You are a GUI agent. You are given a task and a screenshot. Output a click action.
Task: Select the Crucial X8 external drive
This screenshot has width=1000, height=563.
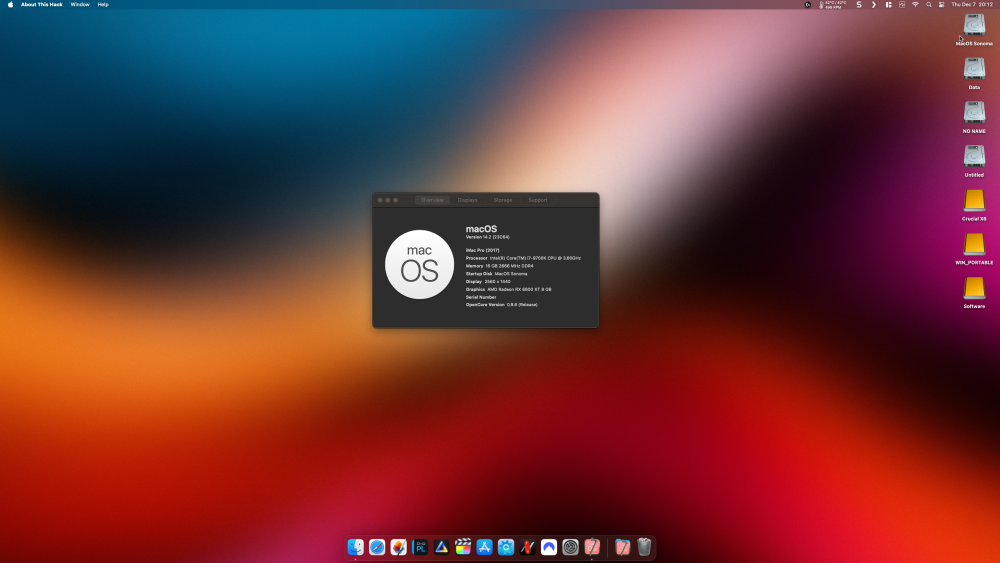[974, 201]
